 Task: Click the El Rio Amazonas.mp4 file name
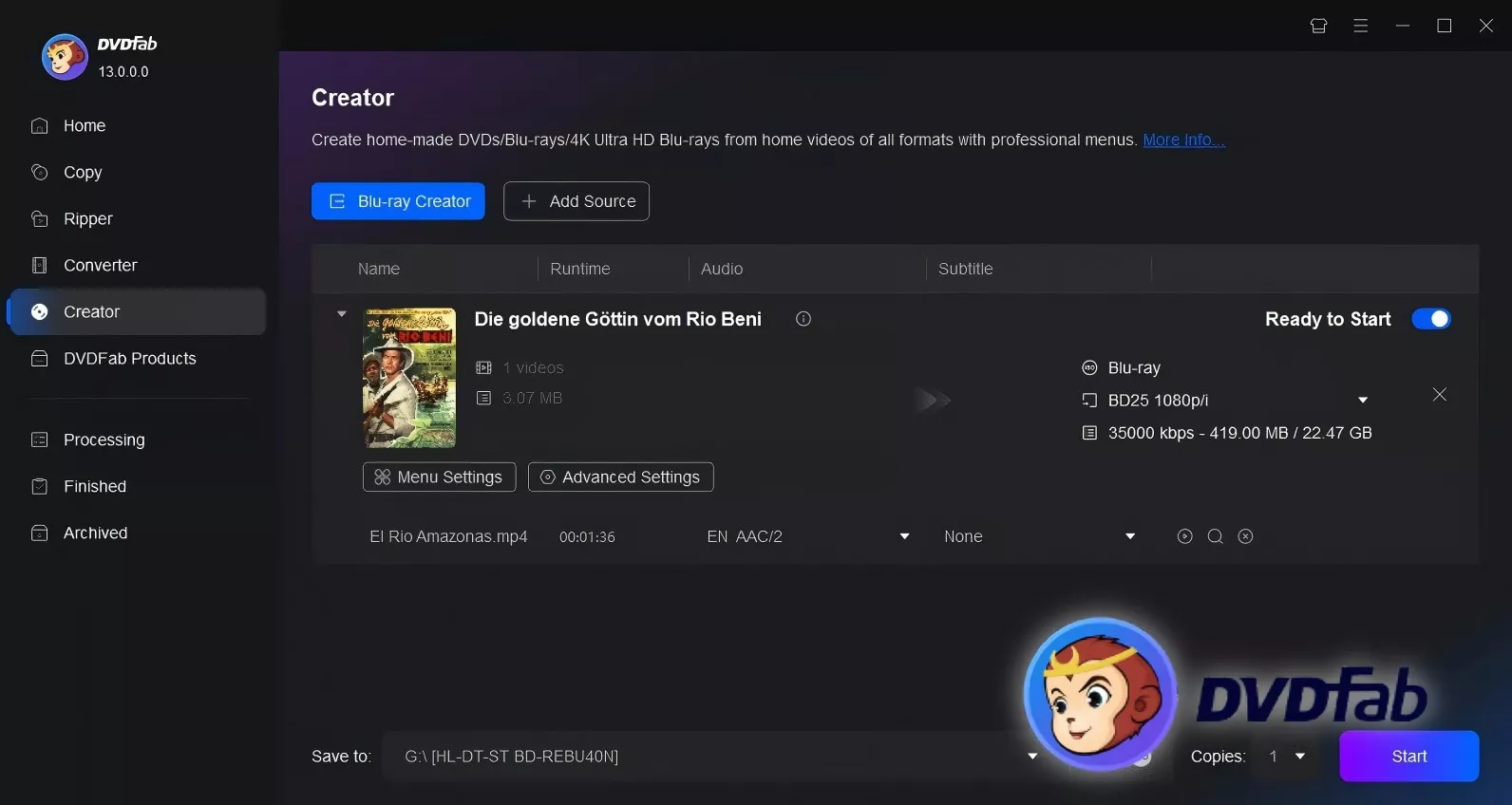click(448, 536)
